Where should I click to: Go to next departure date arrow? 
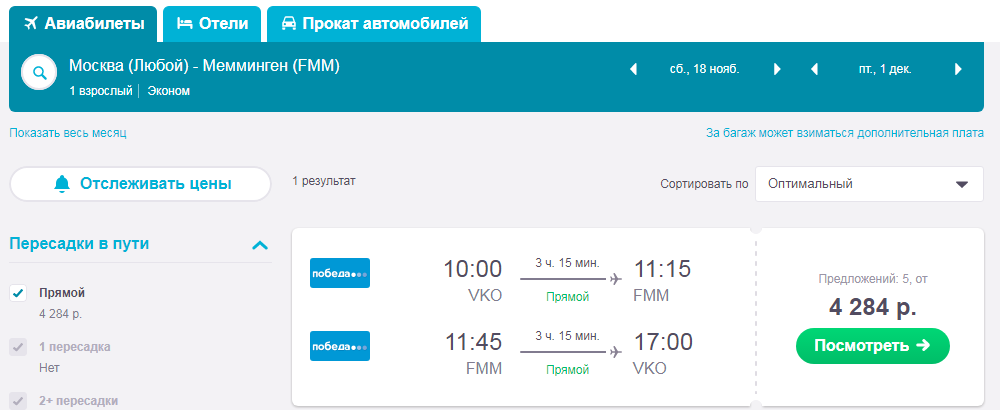(777, 70)
